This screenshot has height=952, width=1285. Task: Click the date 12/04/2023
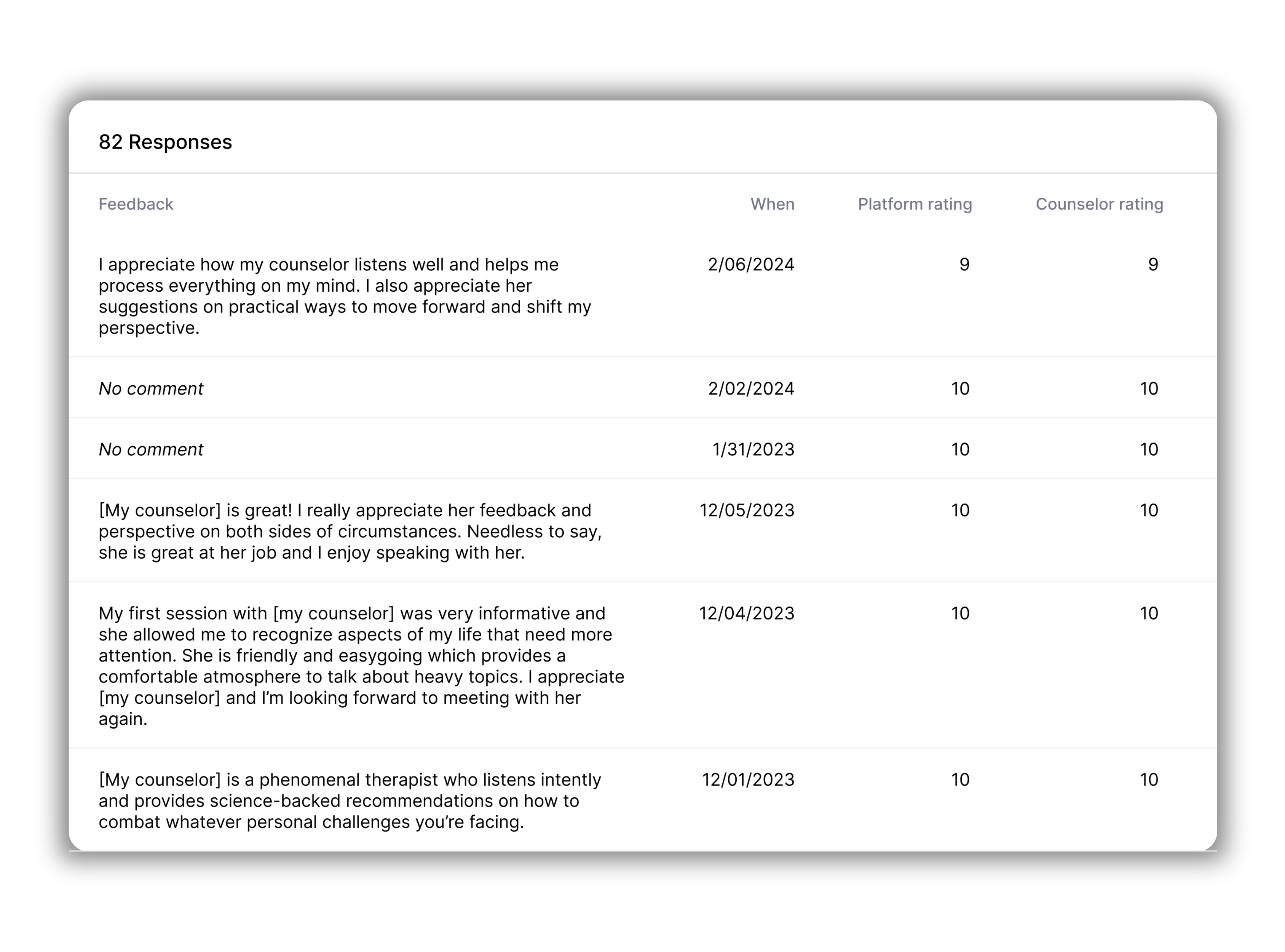(x=747, y=614)
